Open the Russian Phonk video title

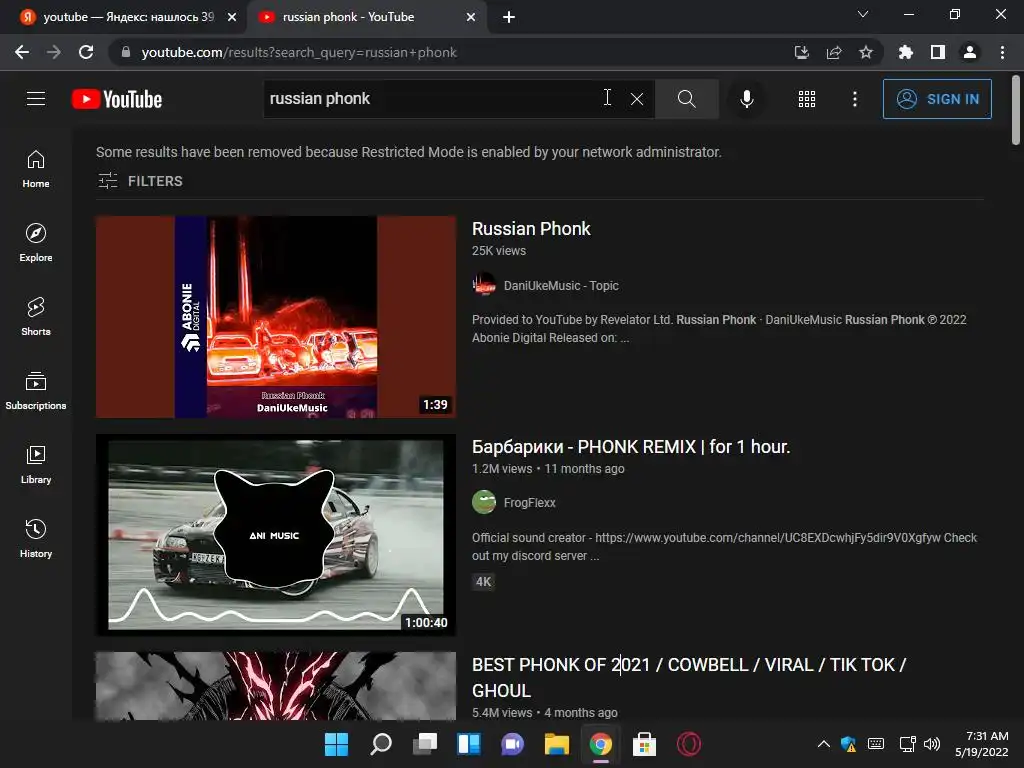[x=531, y=229]
